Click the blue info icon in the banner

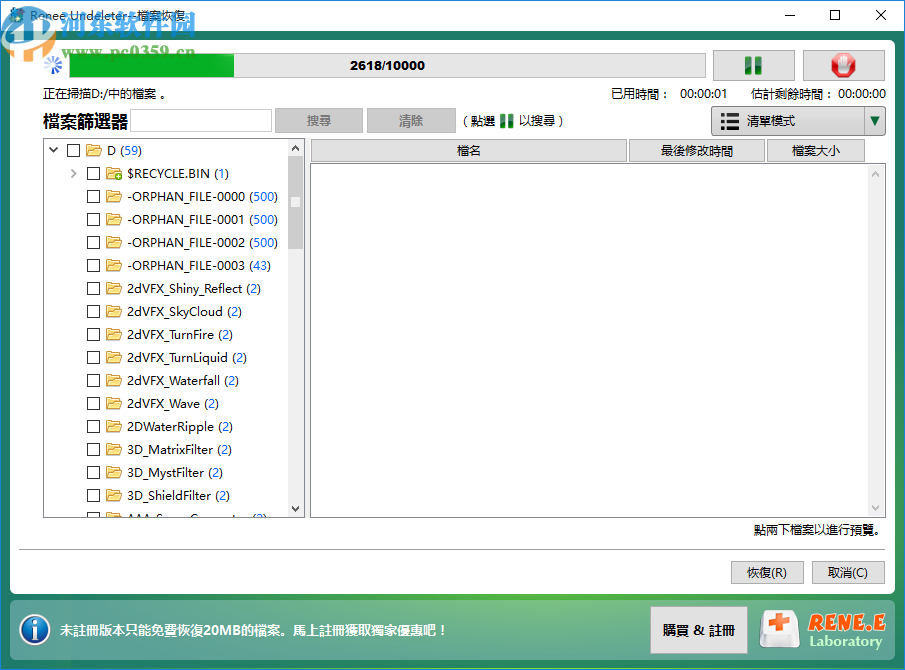click(35, 630)
